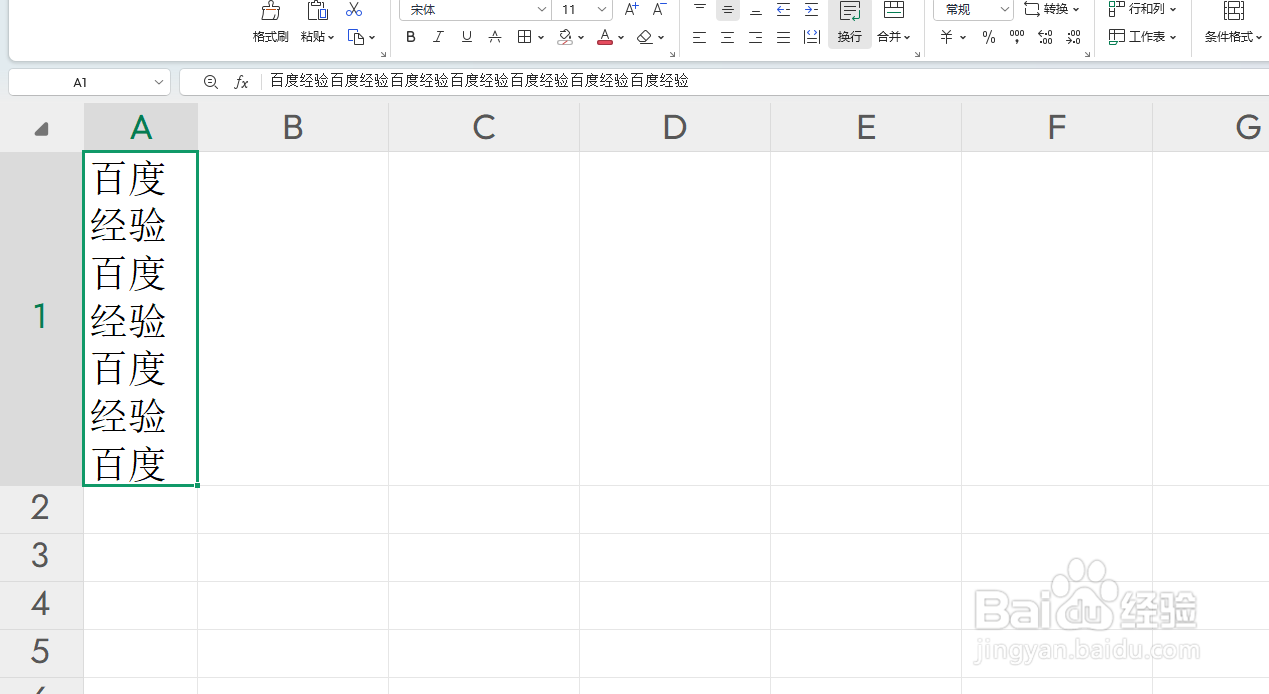
Task: Select justify alignment
Action: click(784, 37)
